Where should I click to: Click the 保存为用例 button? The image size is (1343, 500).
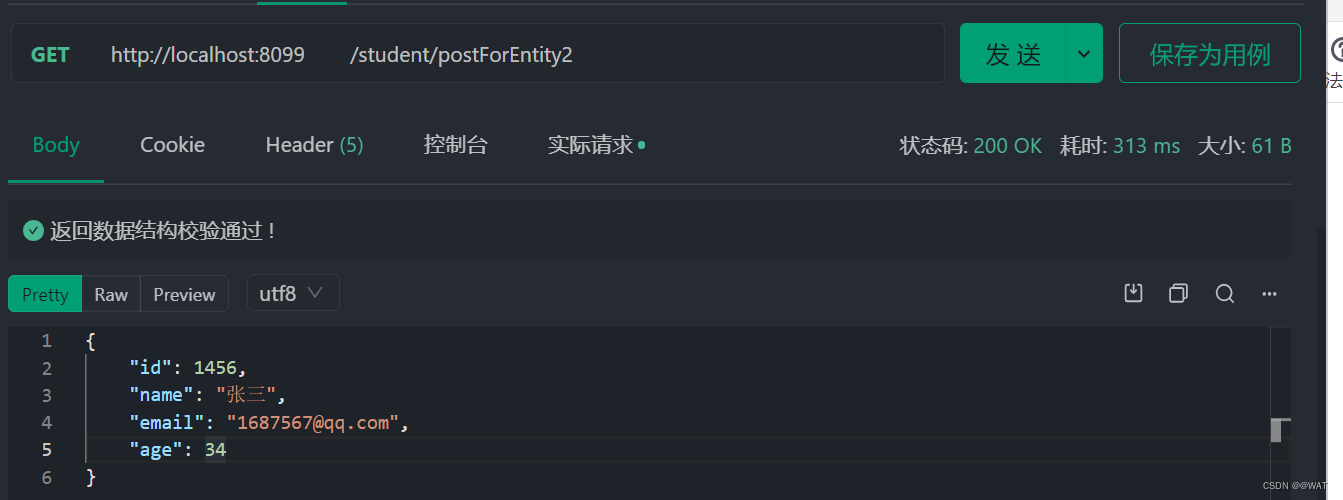coord(1209,54)
